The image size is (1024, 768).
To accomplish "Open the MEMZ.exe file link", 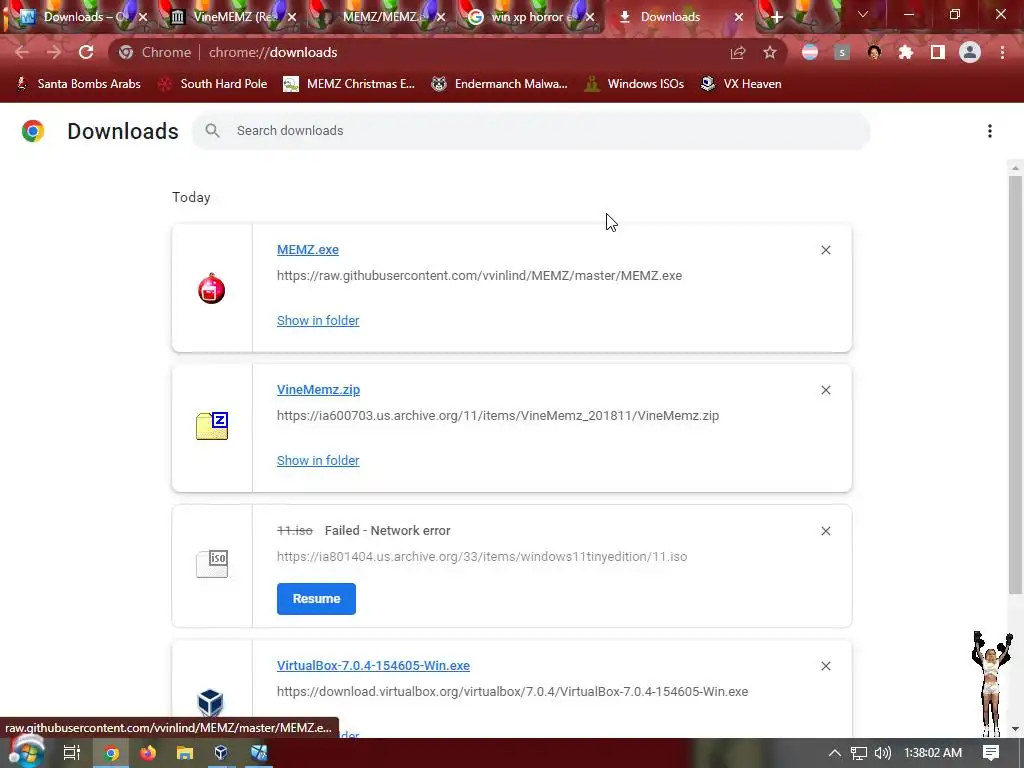I will click(308, 249).
